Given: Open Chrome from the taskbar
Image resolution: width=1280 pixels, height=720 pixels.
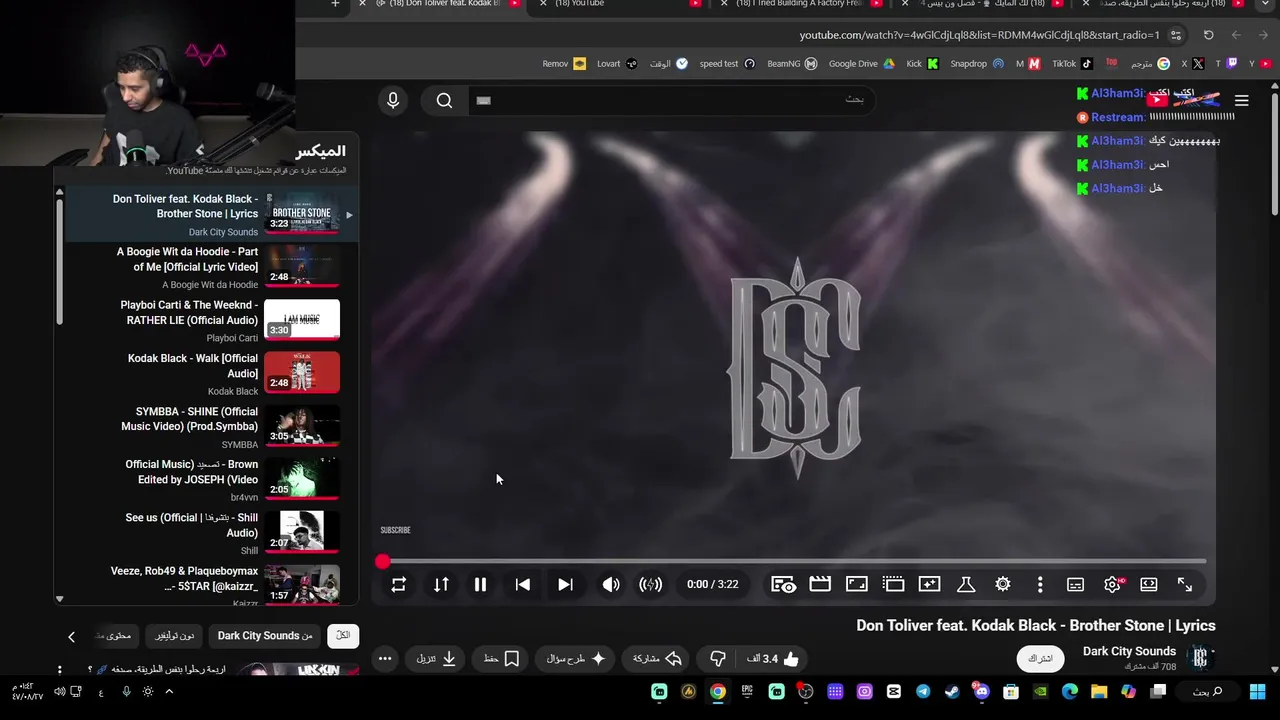Looking at the screenshot, I should [718, 691].
